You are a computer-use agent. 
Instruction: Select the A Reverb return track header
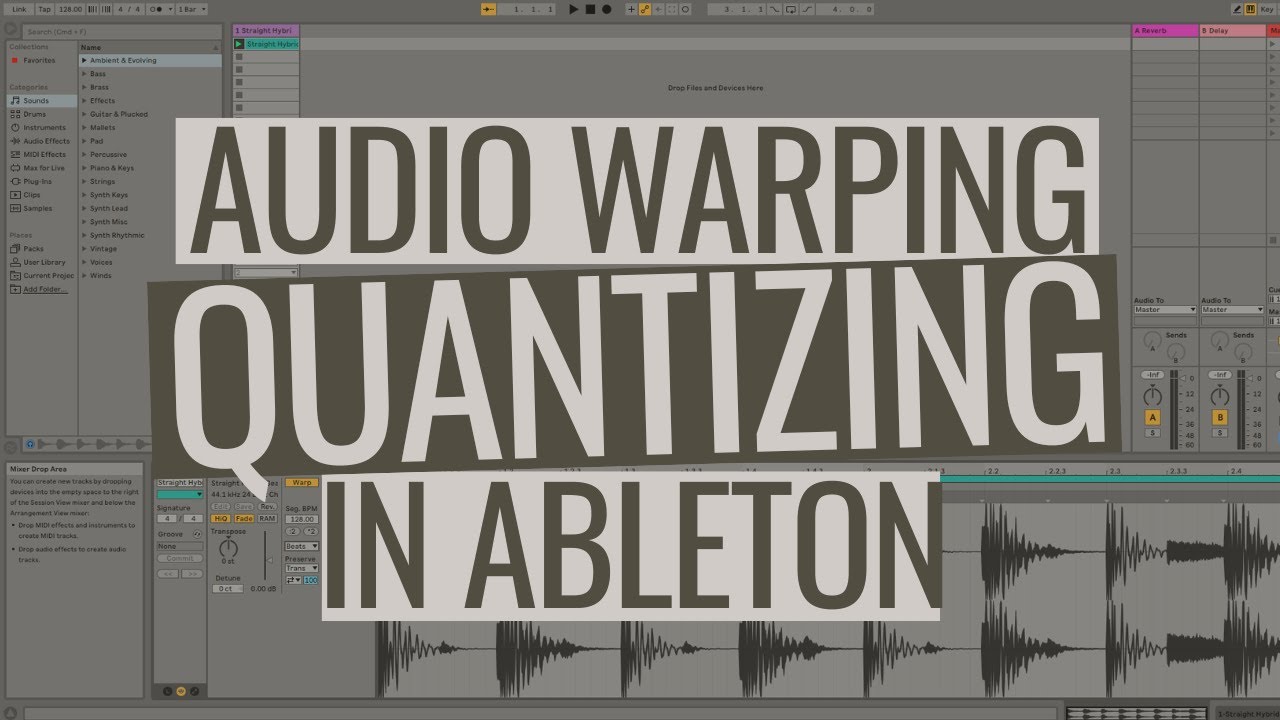click(x=1165, y=31)
